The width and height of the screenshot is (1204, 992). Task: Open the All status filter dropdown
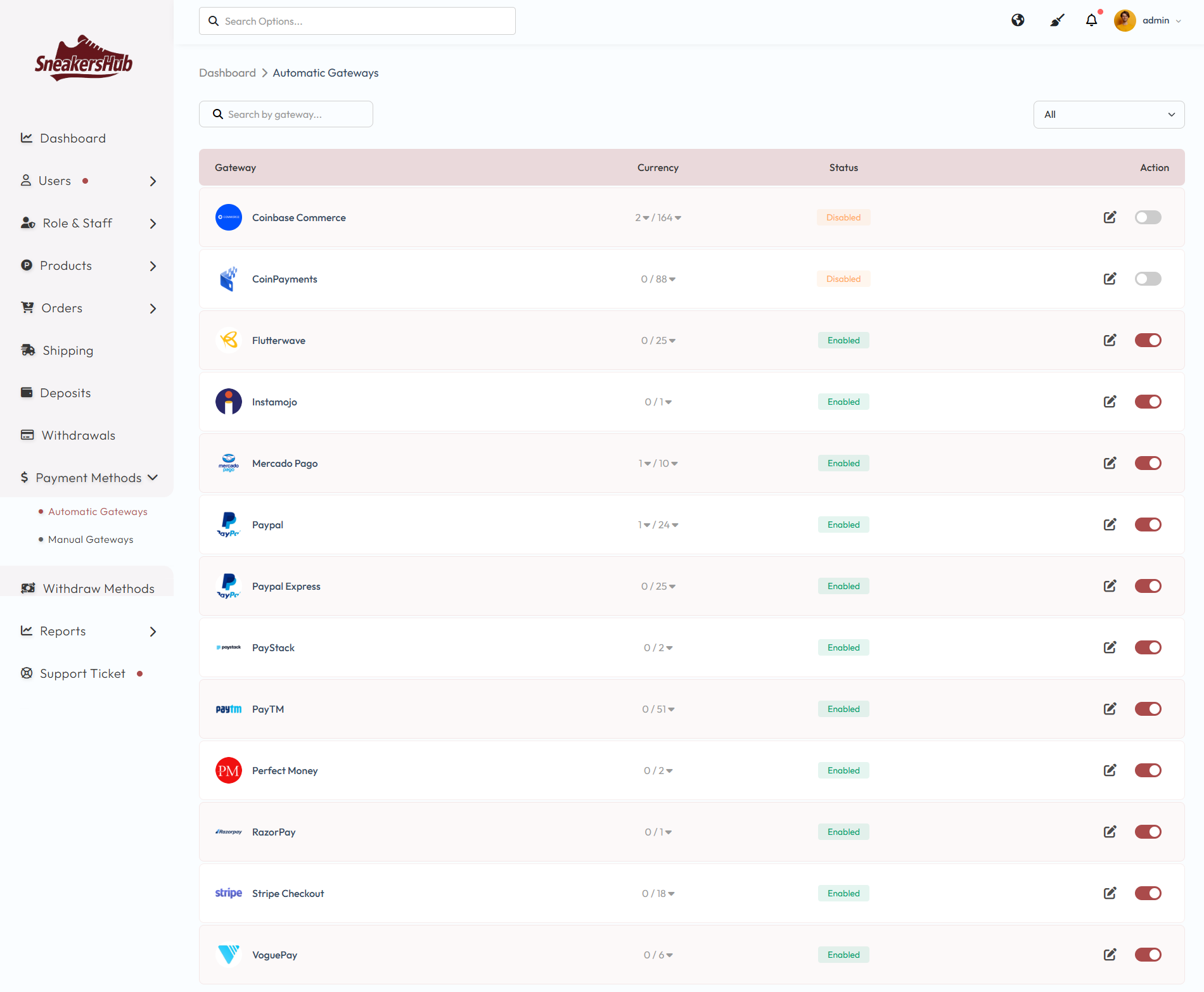[x=1108, y=115]
